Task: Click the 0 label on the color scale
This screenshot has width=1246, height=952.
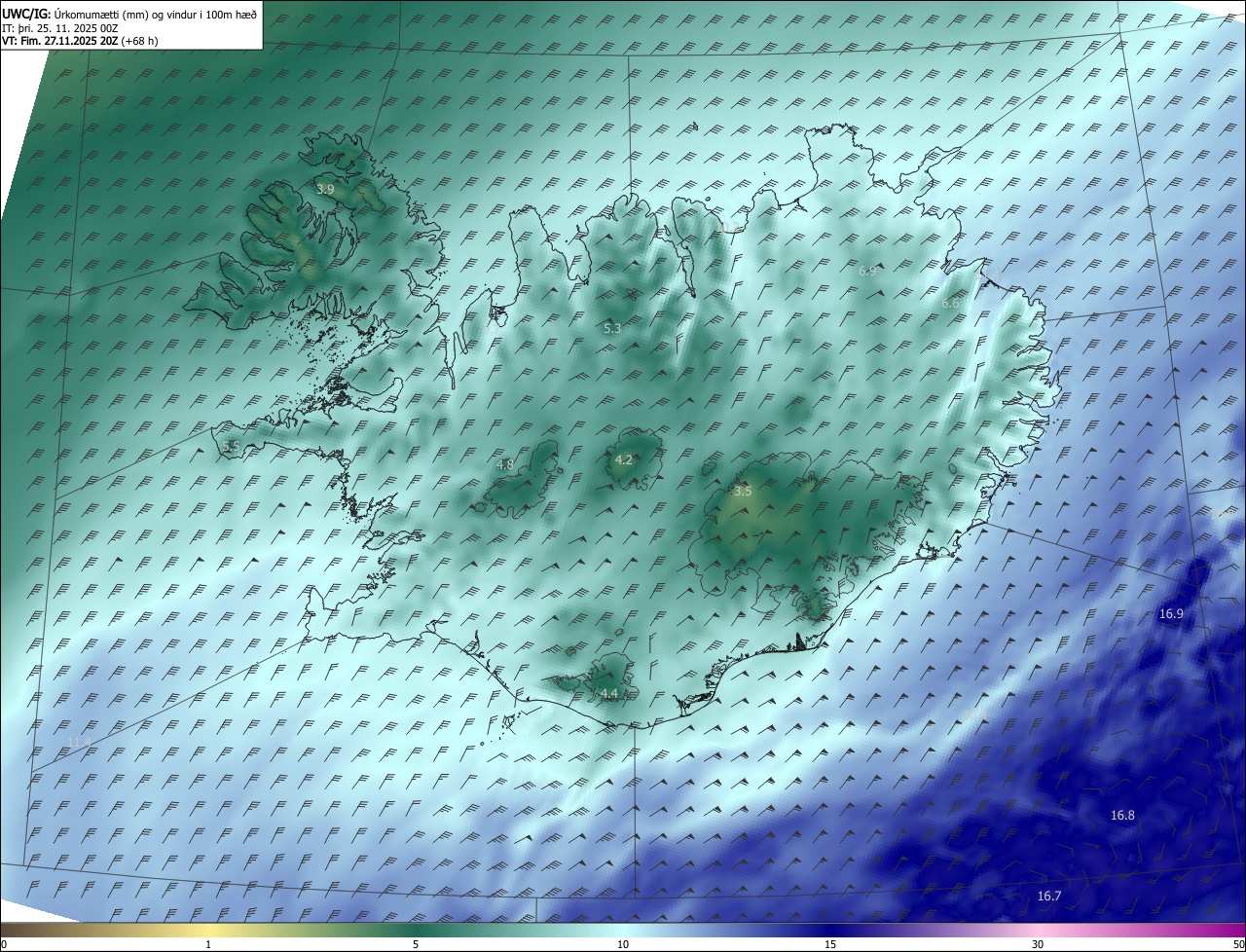Action: [4, 944]
